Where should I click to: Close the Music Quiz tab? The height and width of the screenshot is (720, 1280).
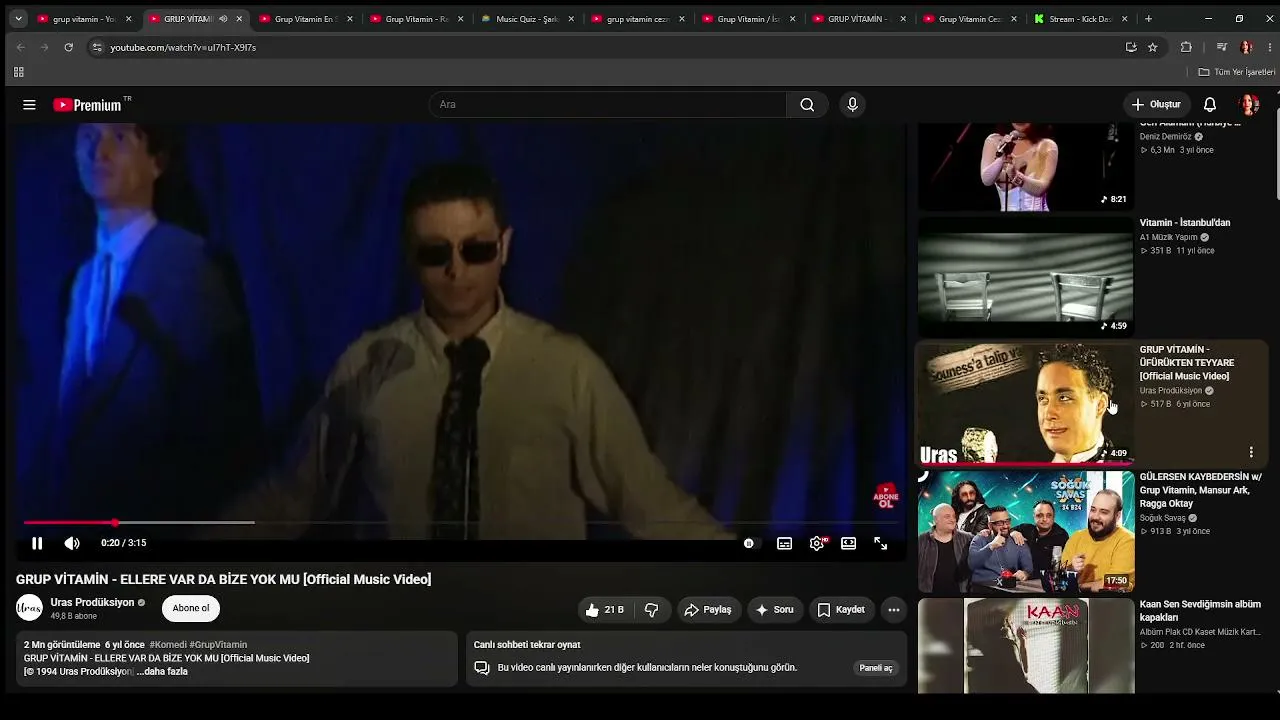click(571, 19)
